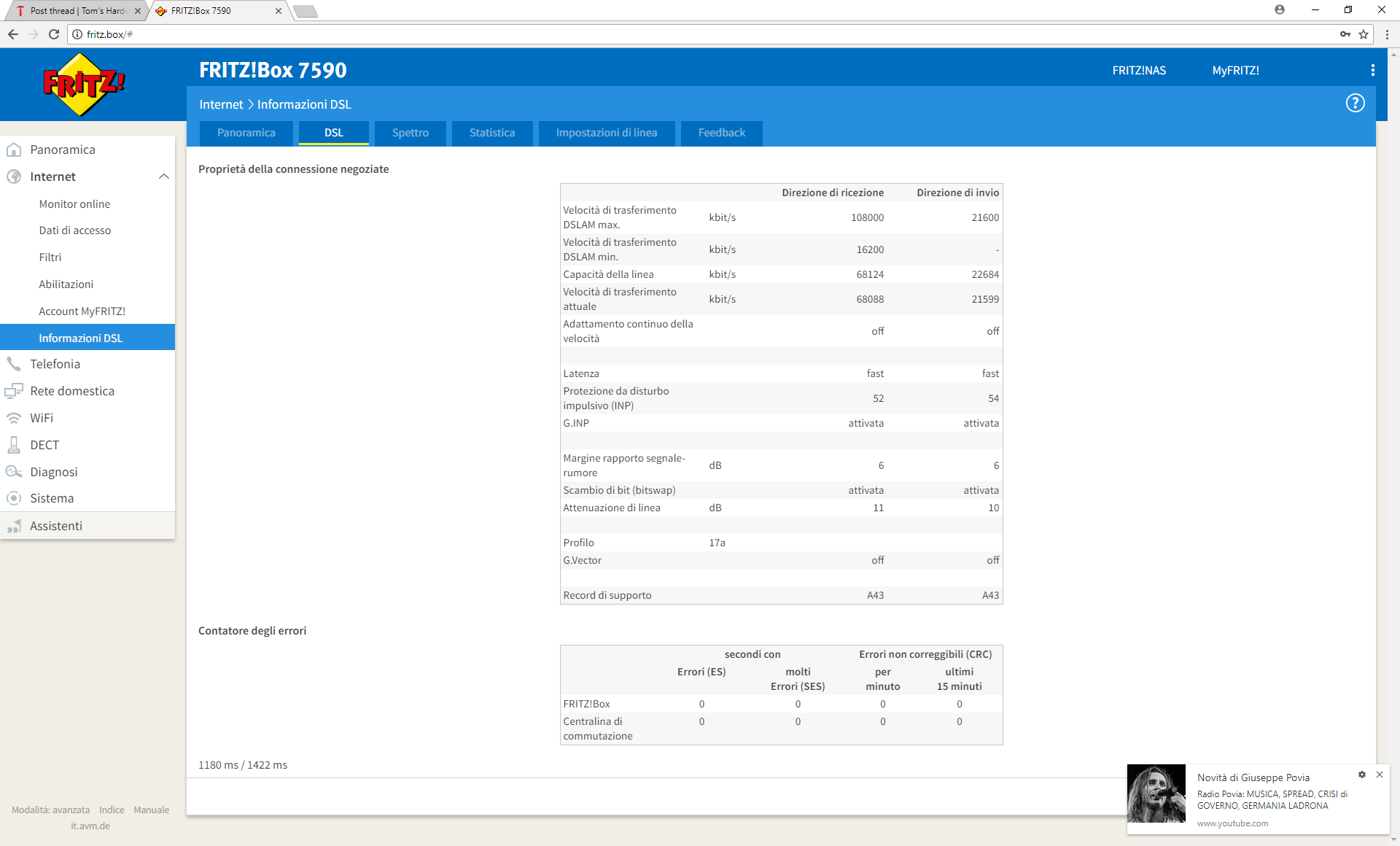This screenshot has height=846, width=1400.
Task: Switch to the Spettro tab
Action: tap(410, 133)
